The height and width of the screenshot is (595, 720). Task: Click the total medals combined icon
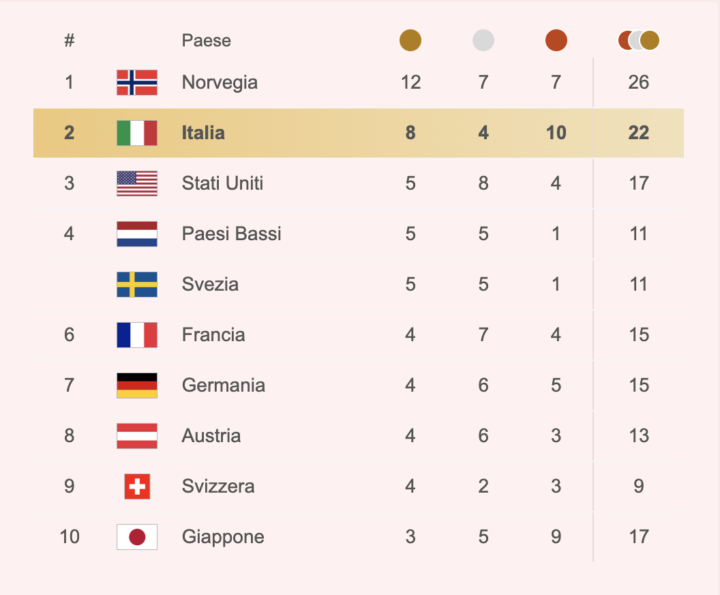point(639,41)
